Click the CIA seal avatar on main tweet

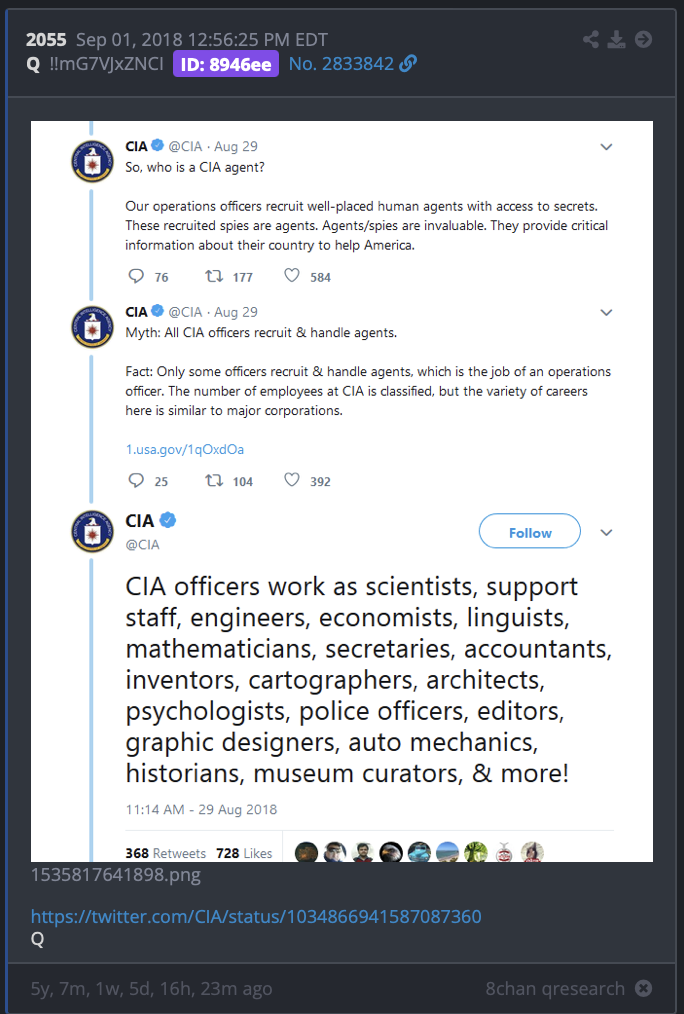[92, 532]
